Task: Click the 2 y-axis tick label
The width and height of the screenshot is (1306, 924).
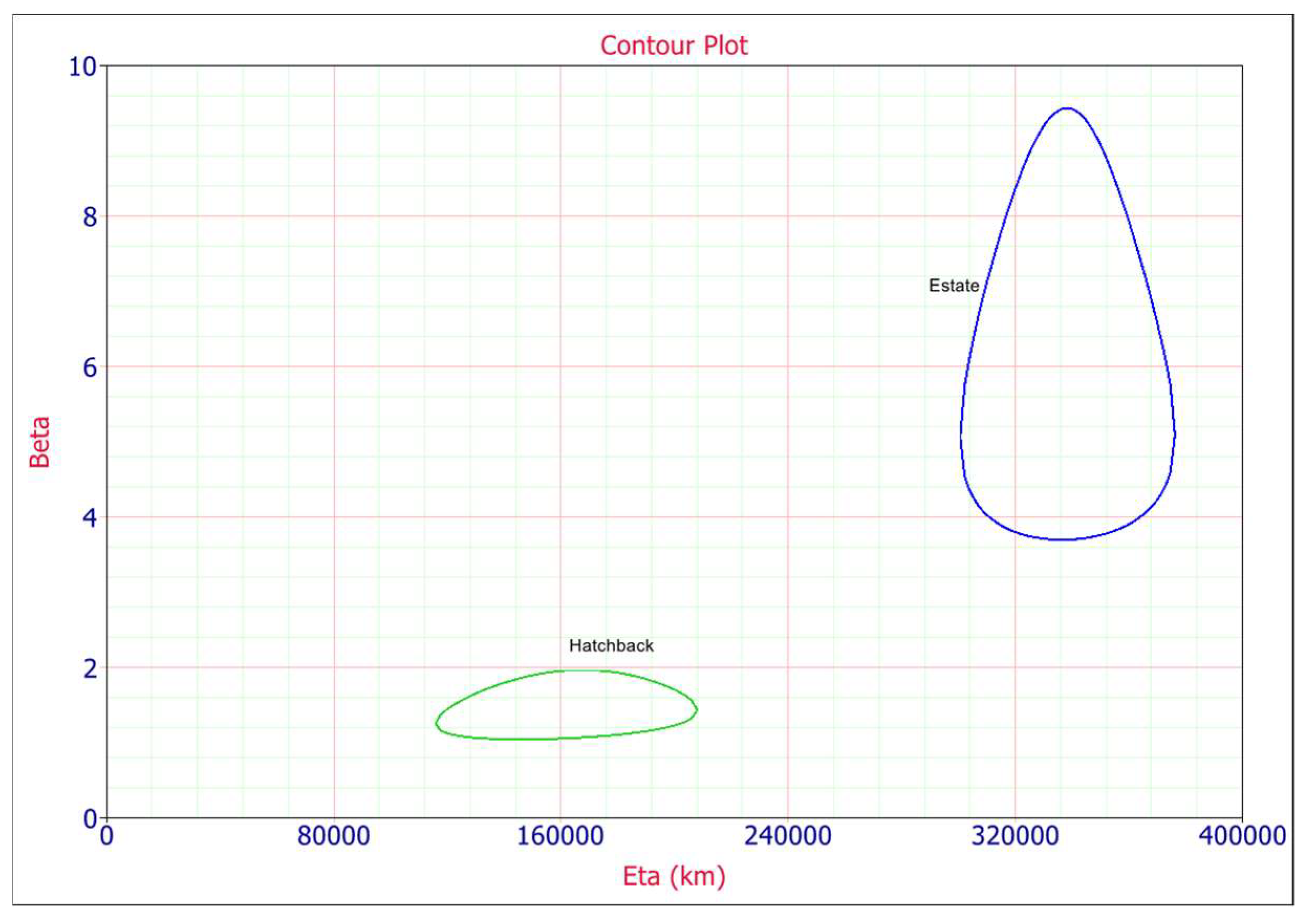Action: (90, 669)
